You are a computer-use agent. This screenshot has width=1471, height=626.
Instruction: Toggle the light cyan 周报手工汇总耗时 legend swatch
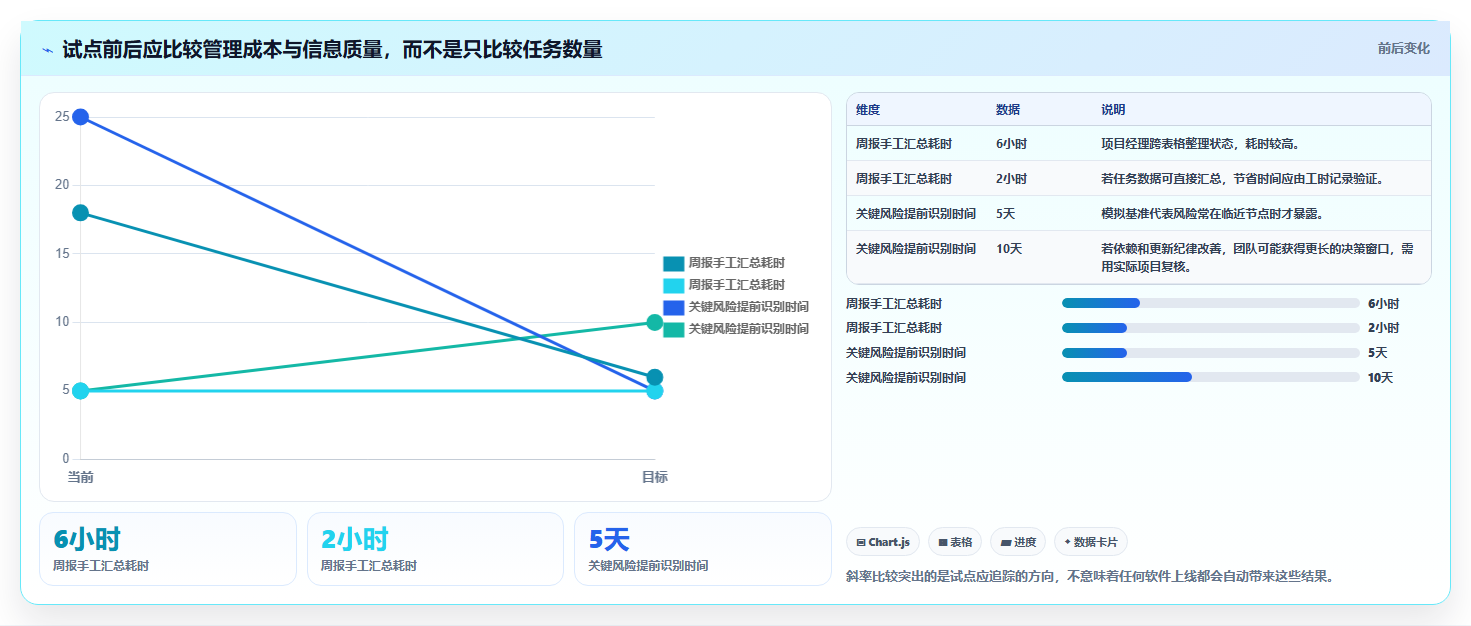coord(673,285)
